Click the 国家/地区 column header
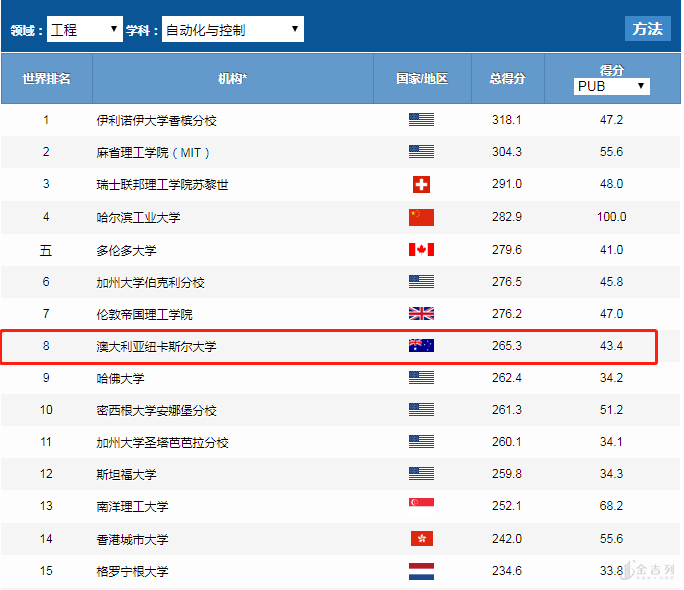The height and width of the screenshot is (590, 684). (421, 79)
